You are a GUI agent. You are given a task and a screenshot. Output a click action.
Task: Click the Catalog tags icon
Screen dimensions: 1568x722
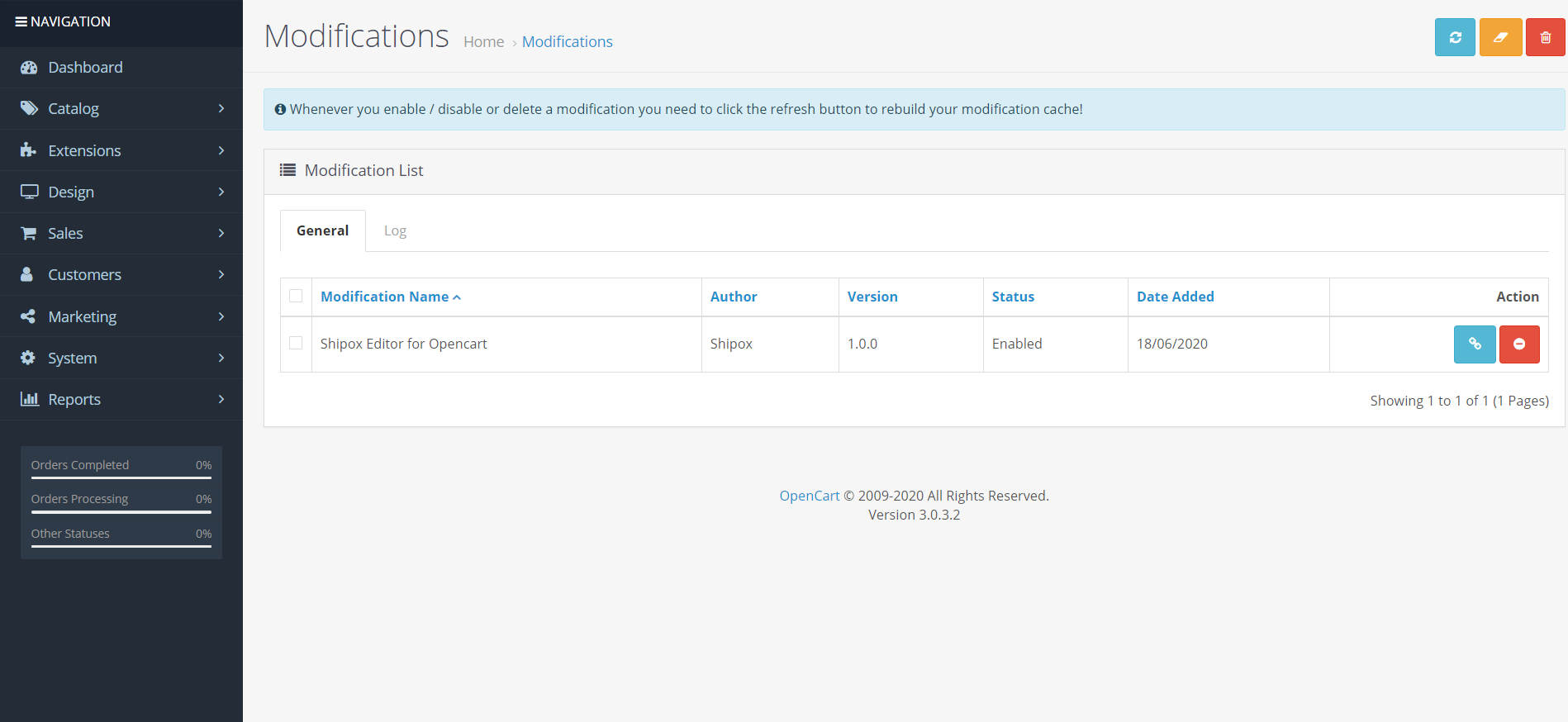pos(29,108)
